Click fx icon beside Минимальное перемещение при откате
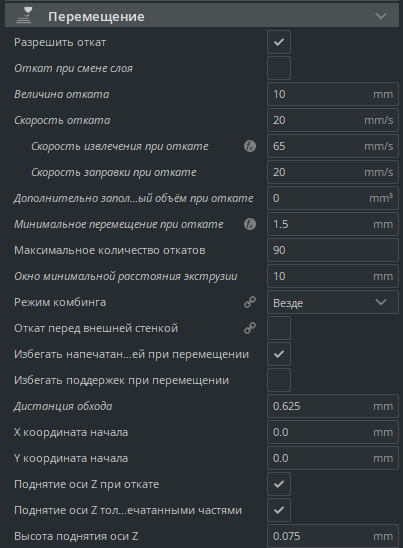 tap(250, 224)
